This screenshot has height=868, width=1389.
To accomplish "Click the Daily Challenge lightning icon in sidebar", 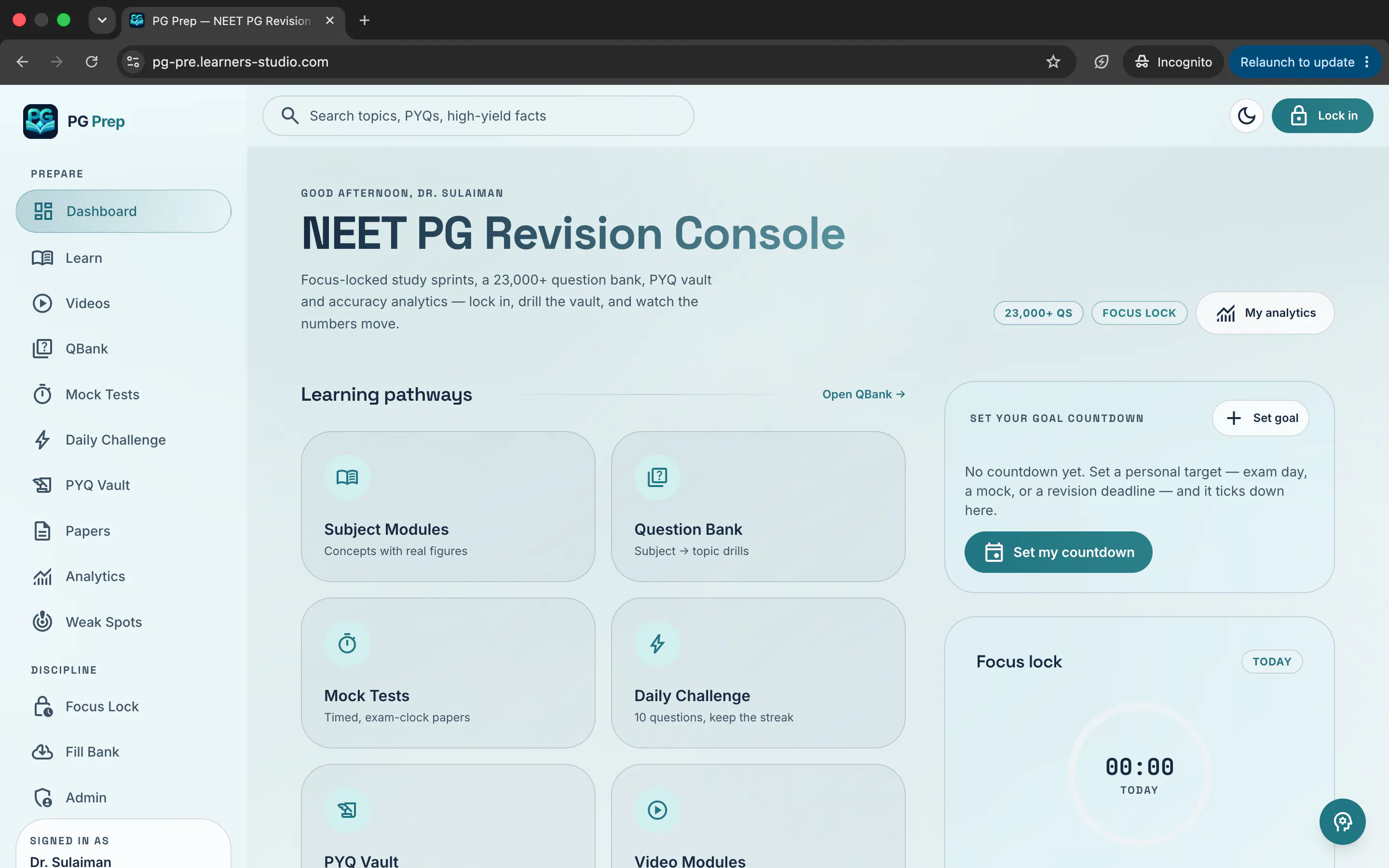I will click(42, 440).
